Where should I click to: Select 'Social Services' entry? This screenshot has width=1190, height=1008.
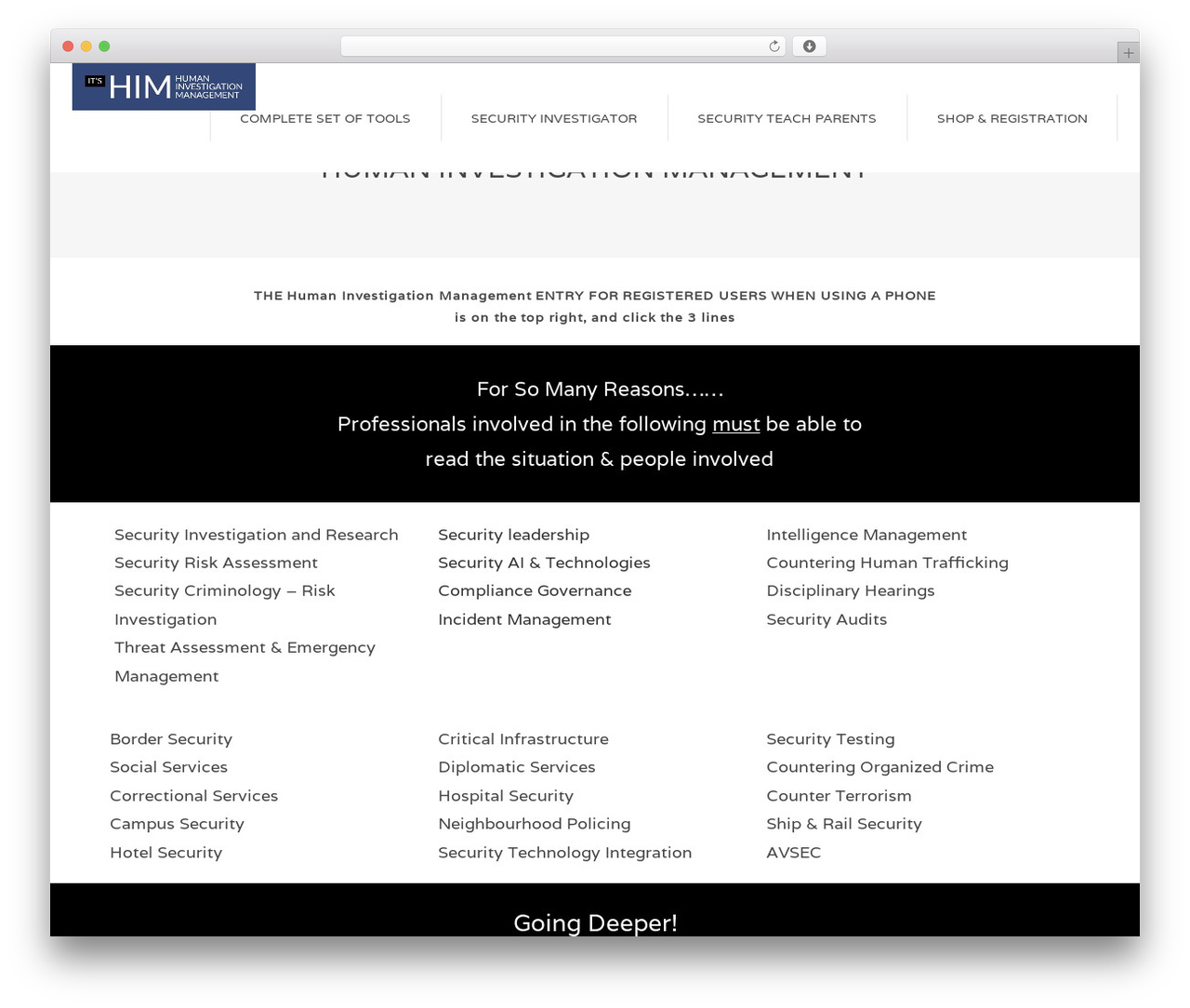tap(168, 767)
